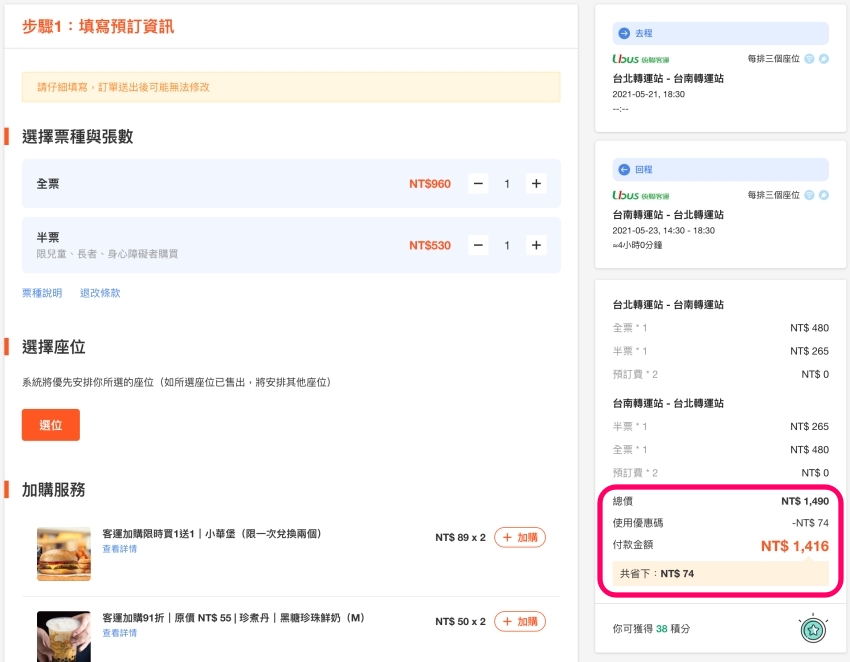850x662 pixels.
Task: View details 查看詳情 for milk tea add-on
Action: click(119, 633)
